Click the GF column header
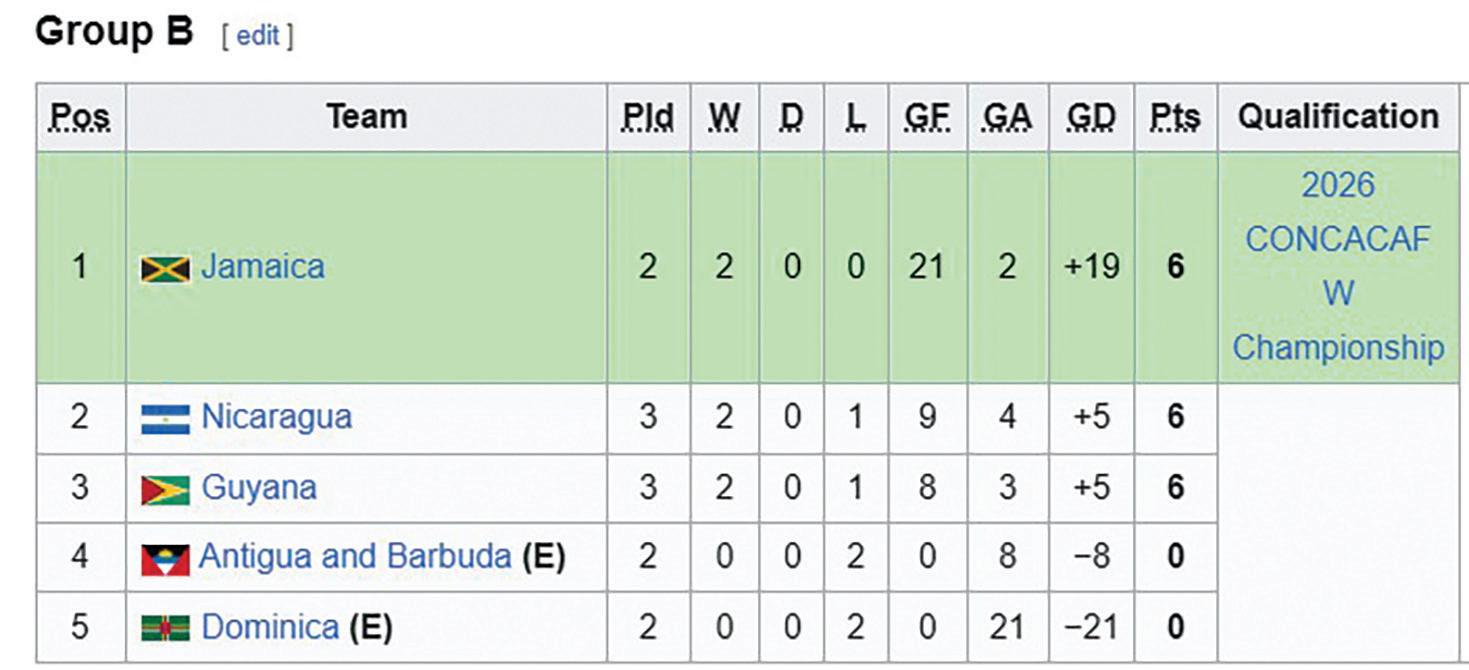 coord(927,117)
